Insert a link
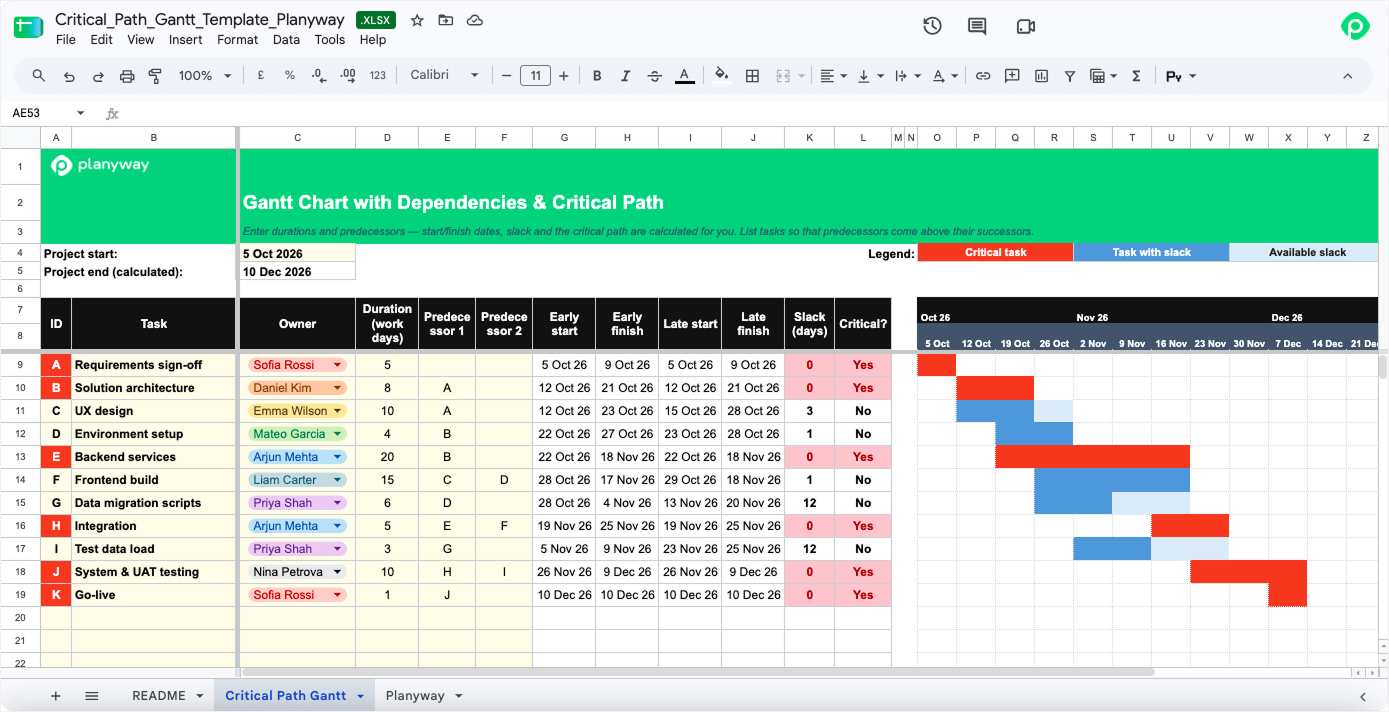Screen dimensions: 1389x712 tap(983, 76)
